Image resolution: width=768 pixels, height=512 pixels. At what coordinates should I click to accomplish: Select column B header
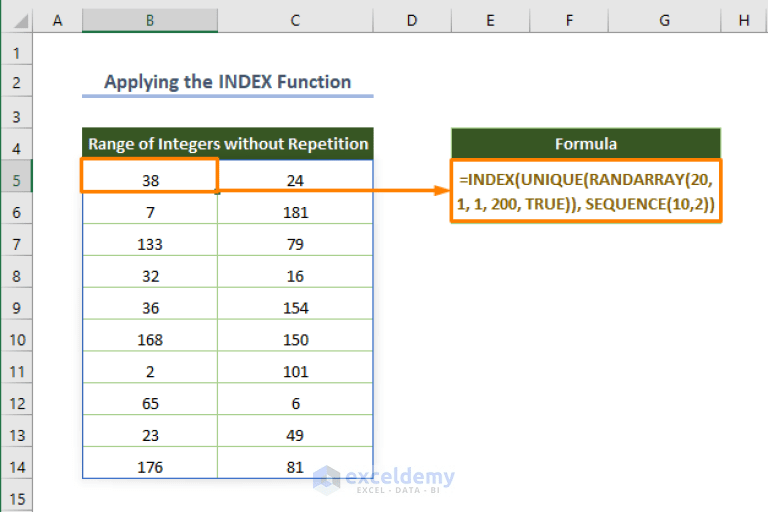coord(150,21)
